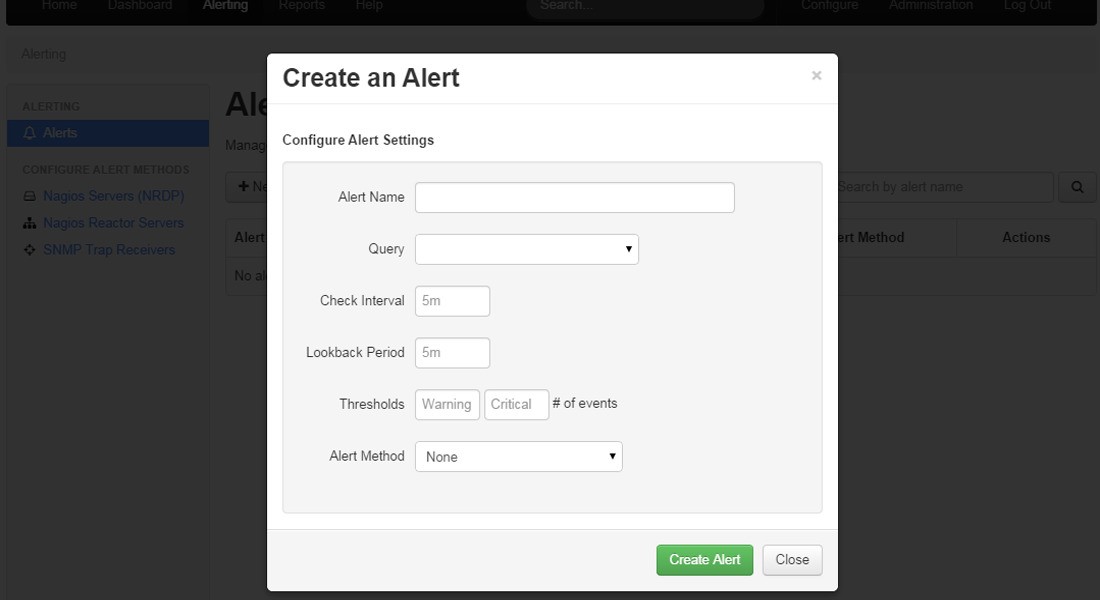This screenshot has width=1100, height=600.
Task: Go to the Dashboard menu item
Action: [x=140, y=6]
